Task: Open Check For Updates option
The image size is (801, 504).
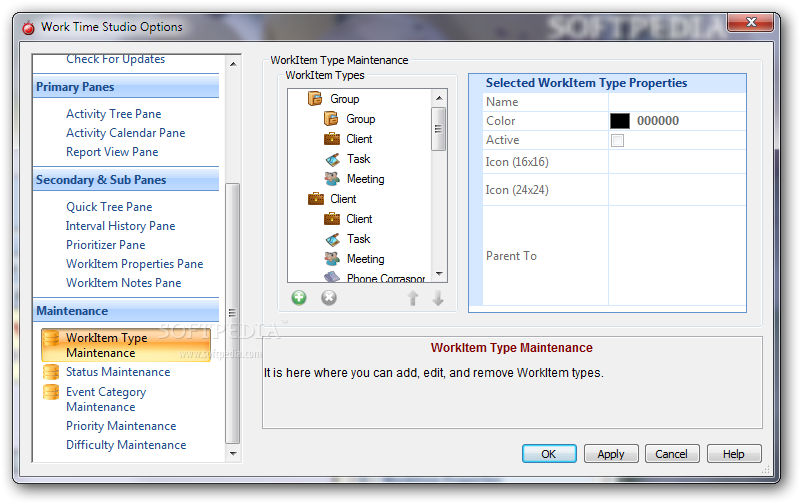Action: [x=115, y=59]
